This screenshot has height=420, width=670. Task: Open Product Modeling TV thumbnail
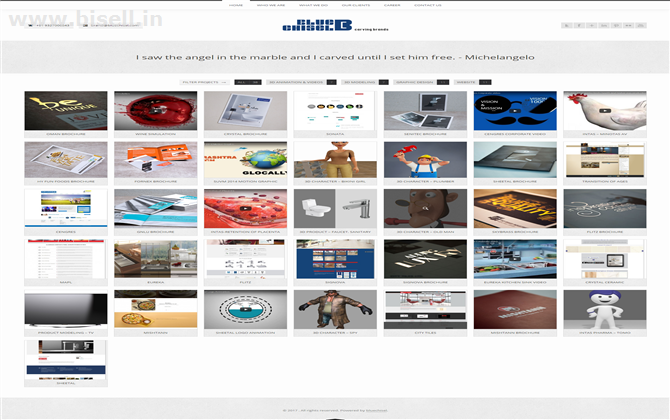click(x=66, y=309)
